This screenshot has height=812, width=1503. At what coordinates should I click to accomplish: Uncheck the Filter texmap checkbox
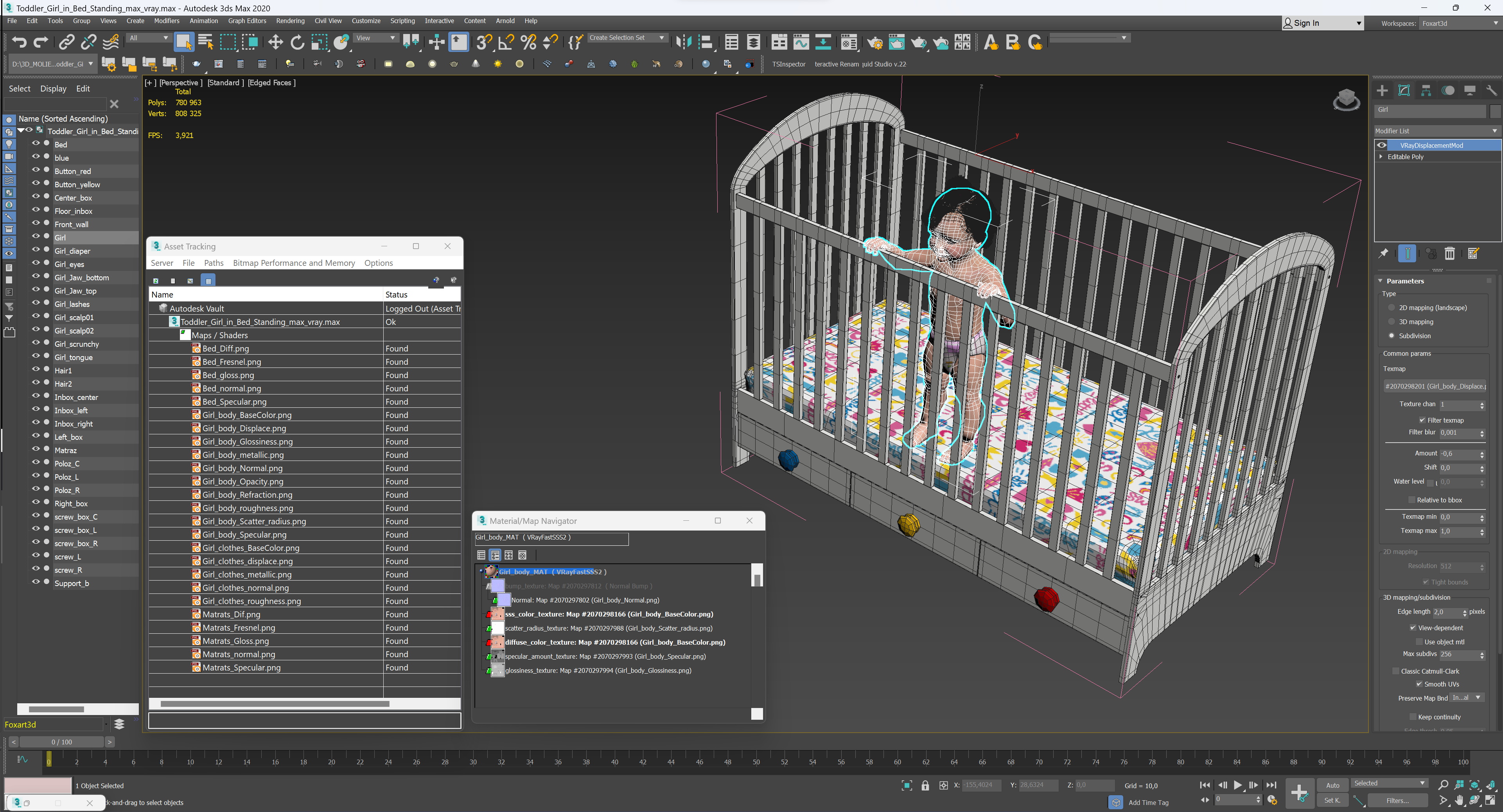1422,420
